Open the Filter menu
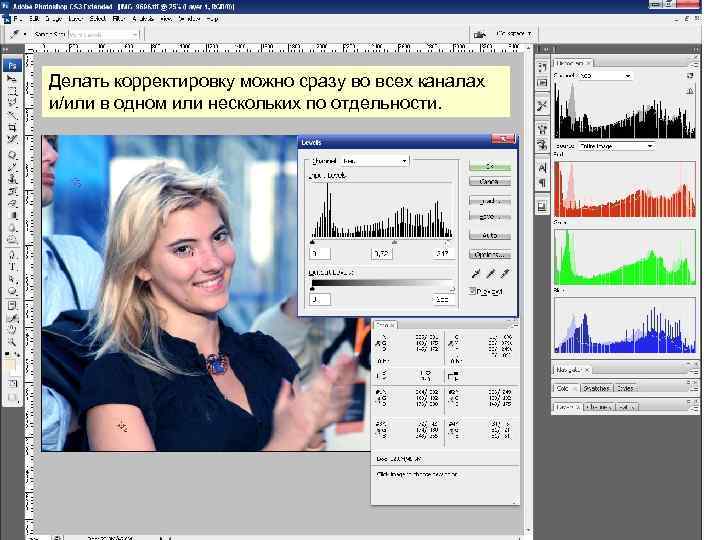Screen dimensions: 720x540 pyautogui.click(x=118, y=19)
